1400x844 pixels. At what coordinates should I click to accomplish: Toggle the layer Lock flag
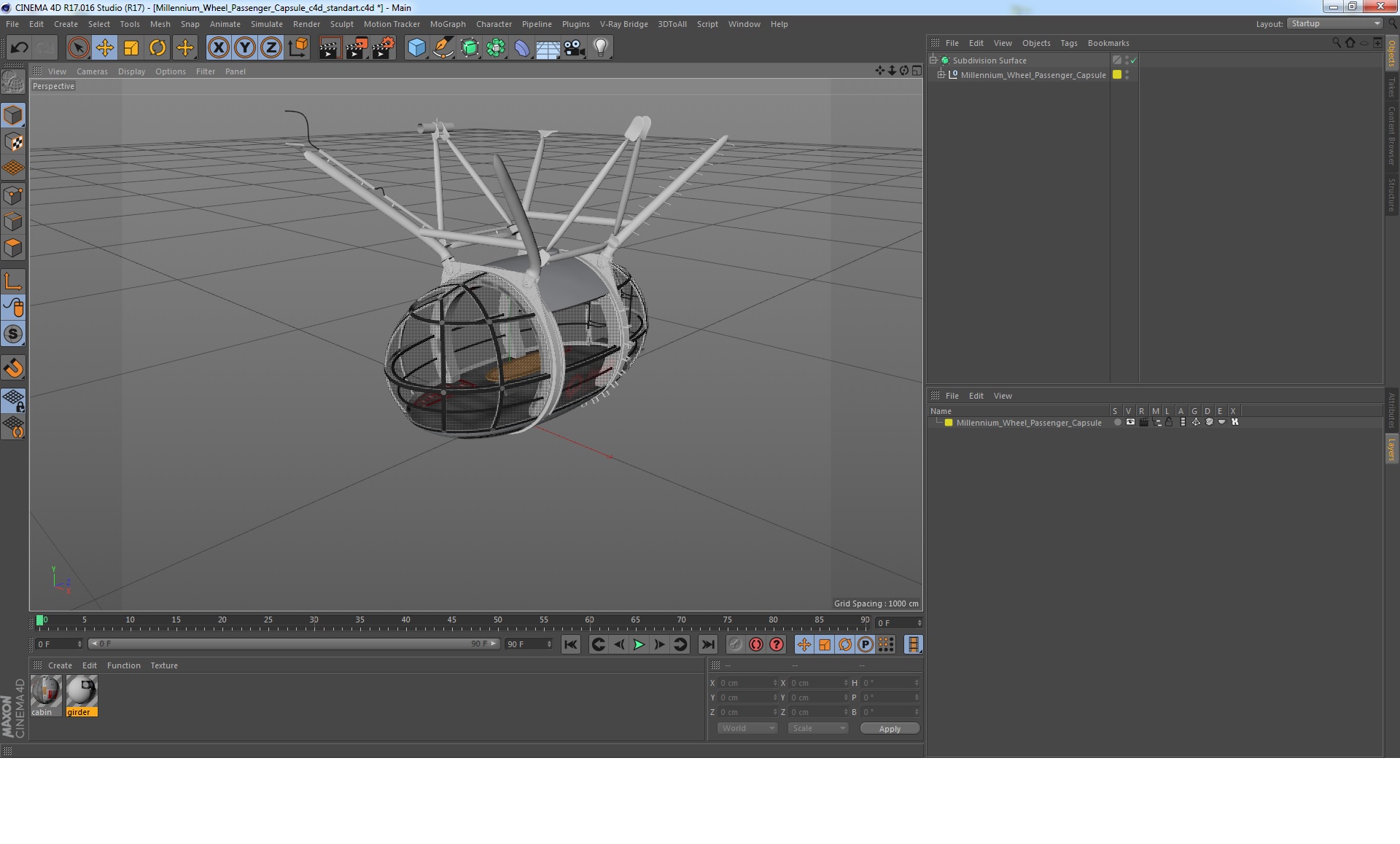pyautogui.click(x=1169, y=423)
